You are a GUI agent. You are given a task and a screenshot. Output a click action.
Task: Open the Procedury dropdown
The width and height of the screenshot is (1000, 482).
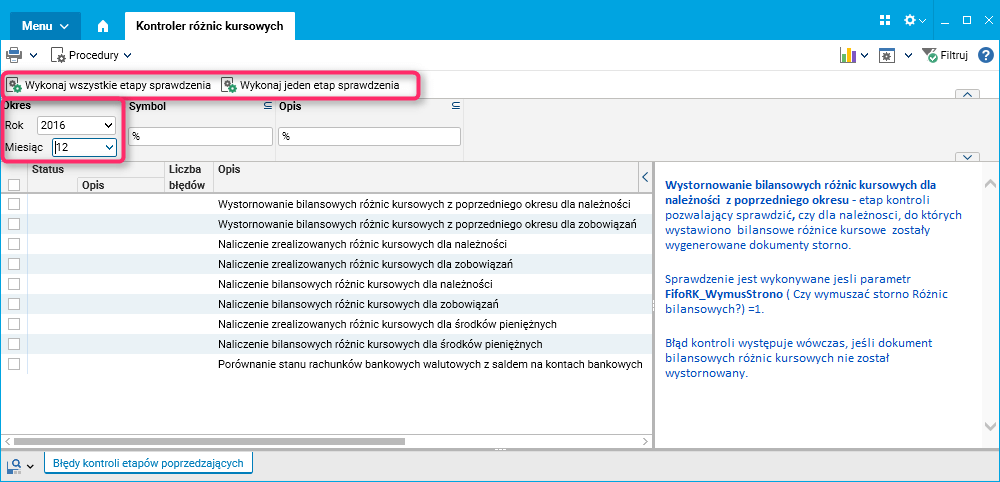pos(93,55)
